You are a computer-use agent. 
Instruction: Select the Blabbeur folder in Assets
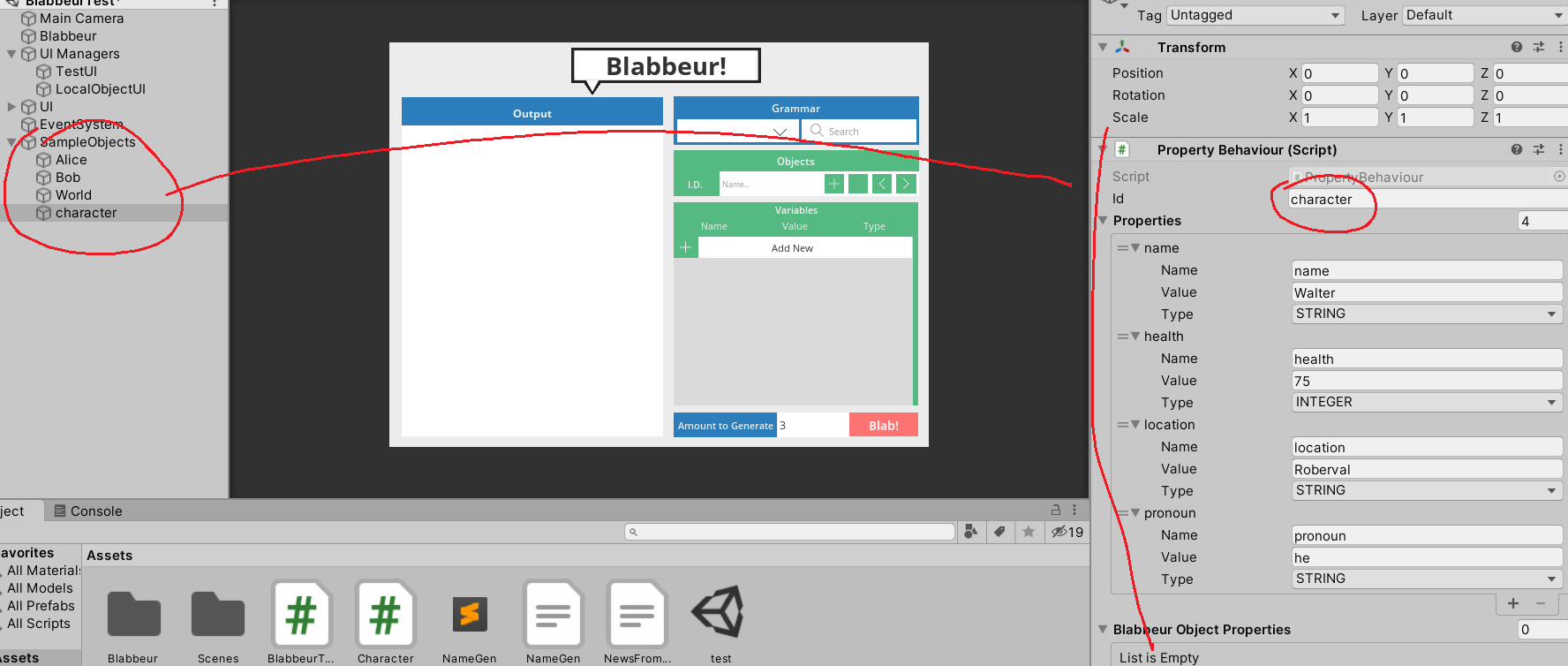[x=133, y=622]
